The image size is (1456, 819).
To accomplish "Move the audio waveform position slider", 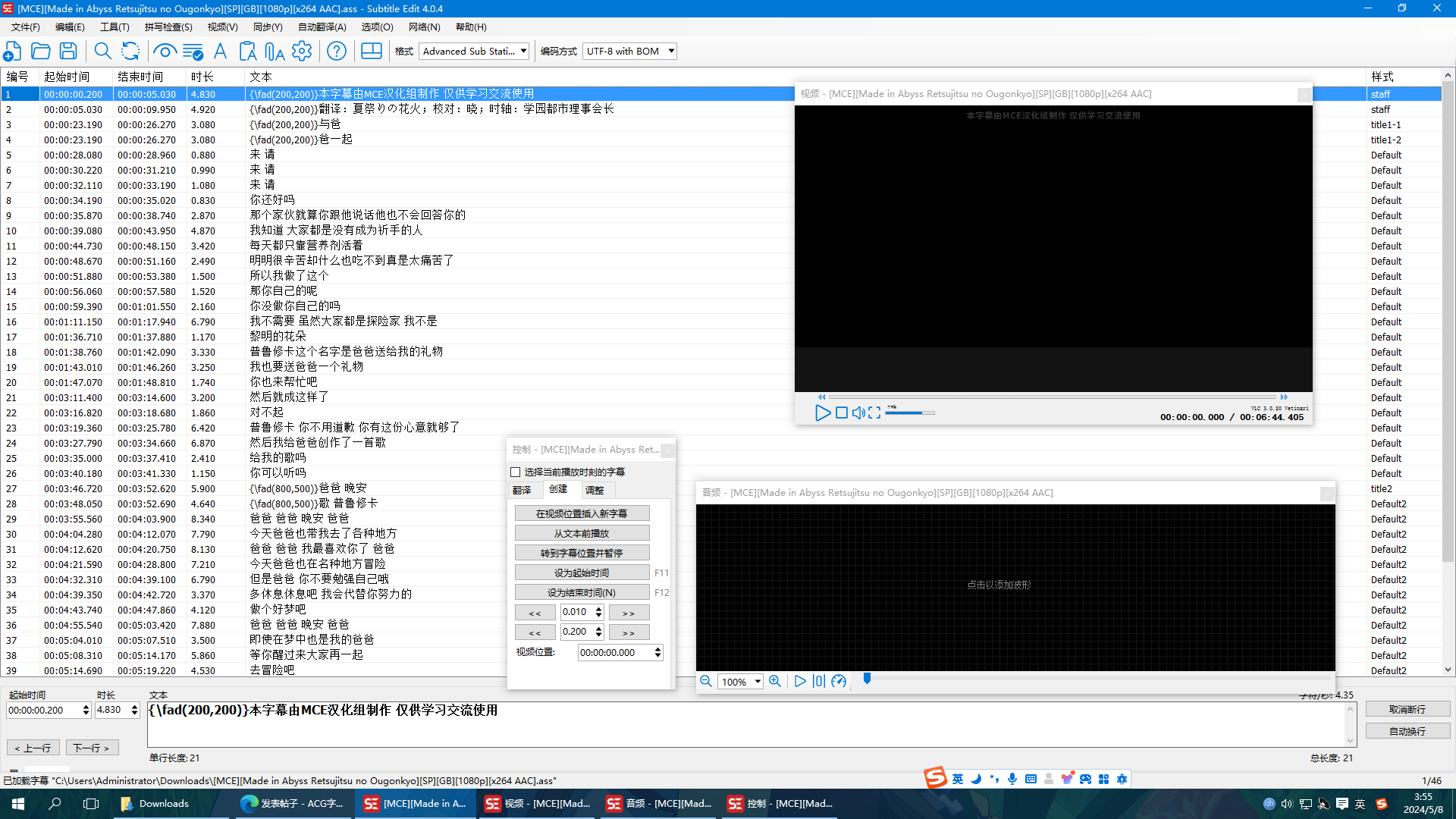I will pos(867,679).
